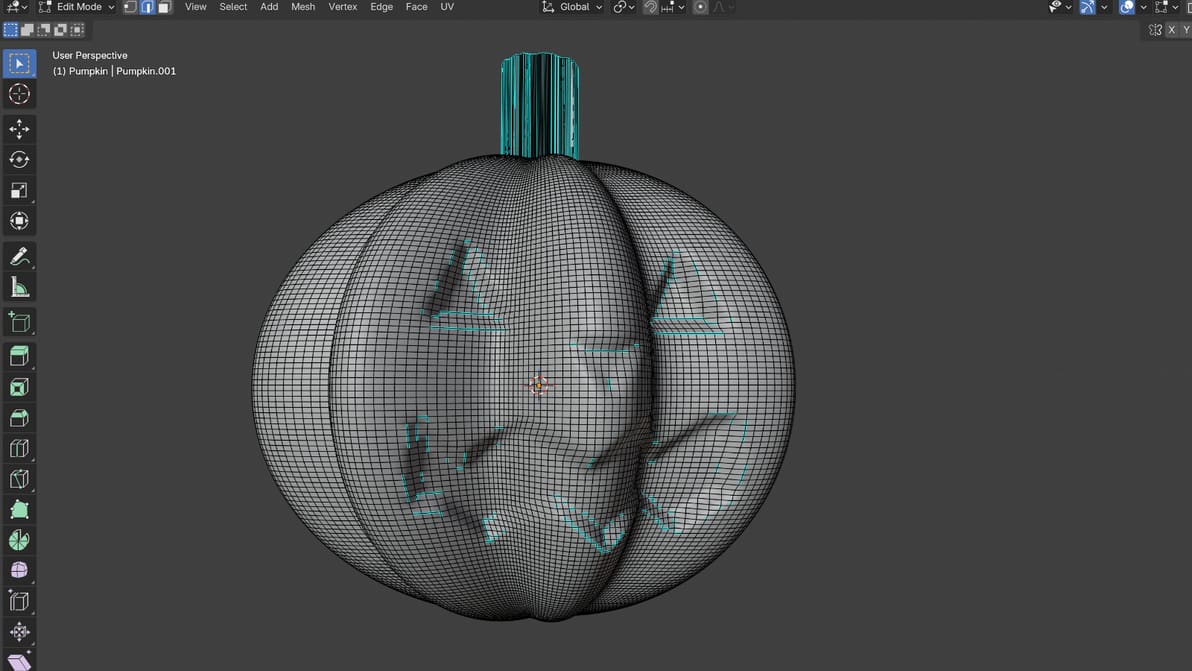Select the Shrink/Fatten tool

pyautogui.click(x=19, y=631)
